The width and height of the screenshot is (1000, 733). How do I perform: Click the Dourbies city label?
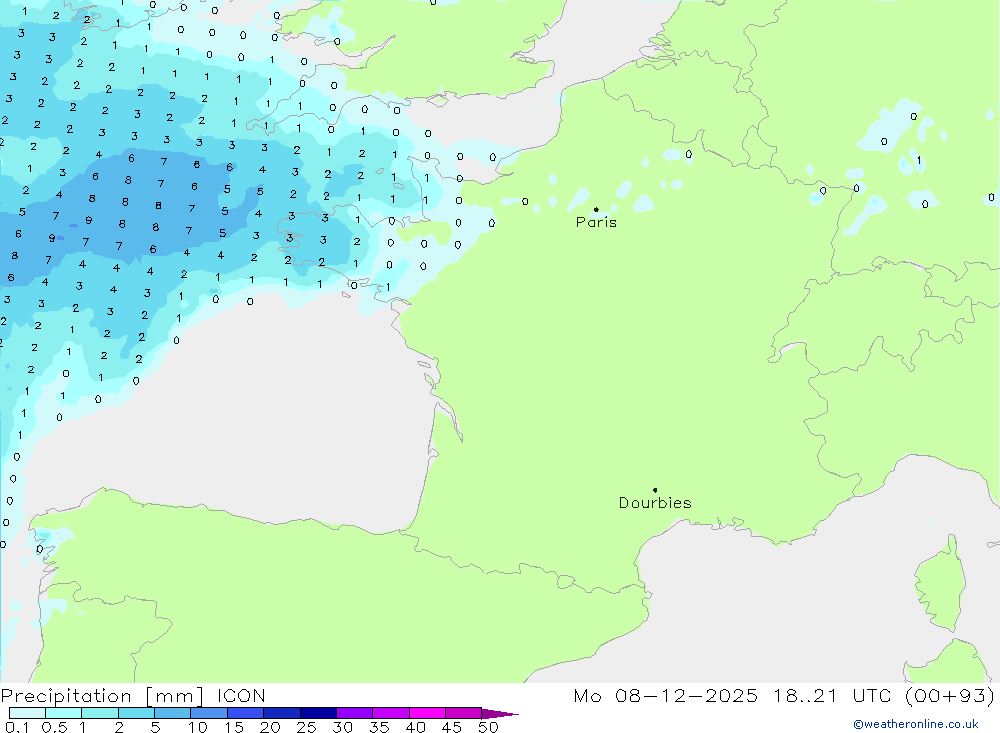pos(655,503)
